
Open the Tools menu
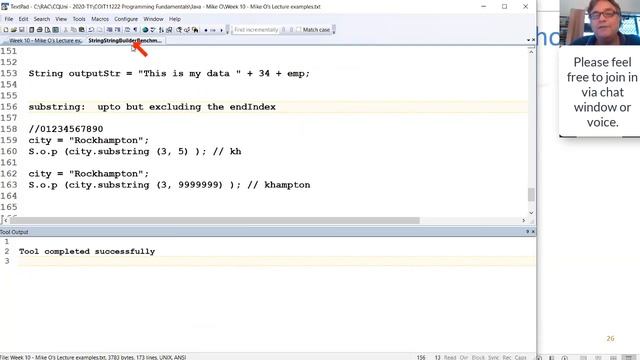click(79, 19)
